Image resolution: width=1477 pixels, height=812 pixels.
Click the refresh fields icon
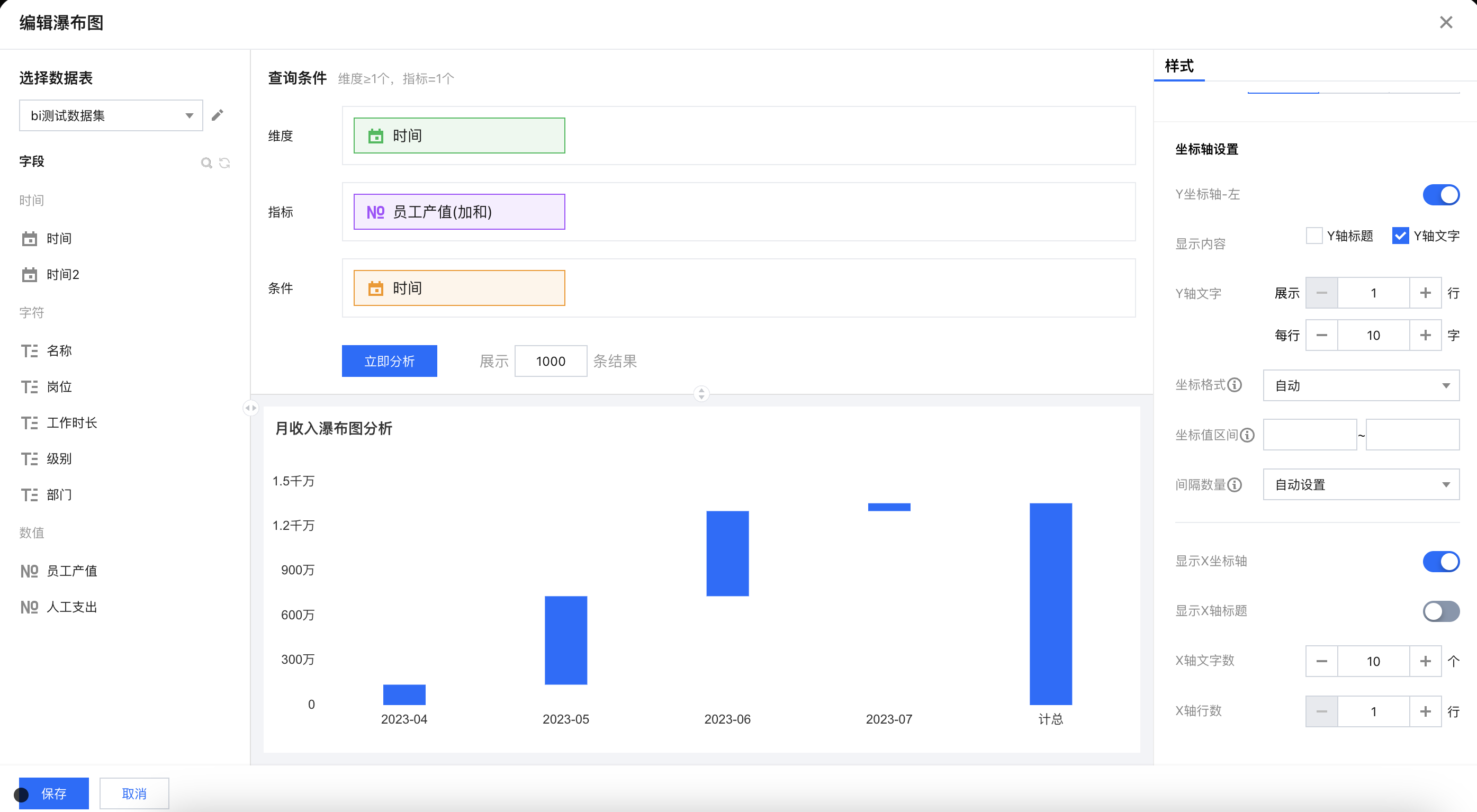pyautogui.click(x=225, y=163)
